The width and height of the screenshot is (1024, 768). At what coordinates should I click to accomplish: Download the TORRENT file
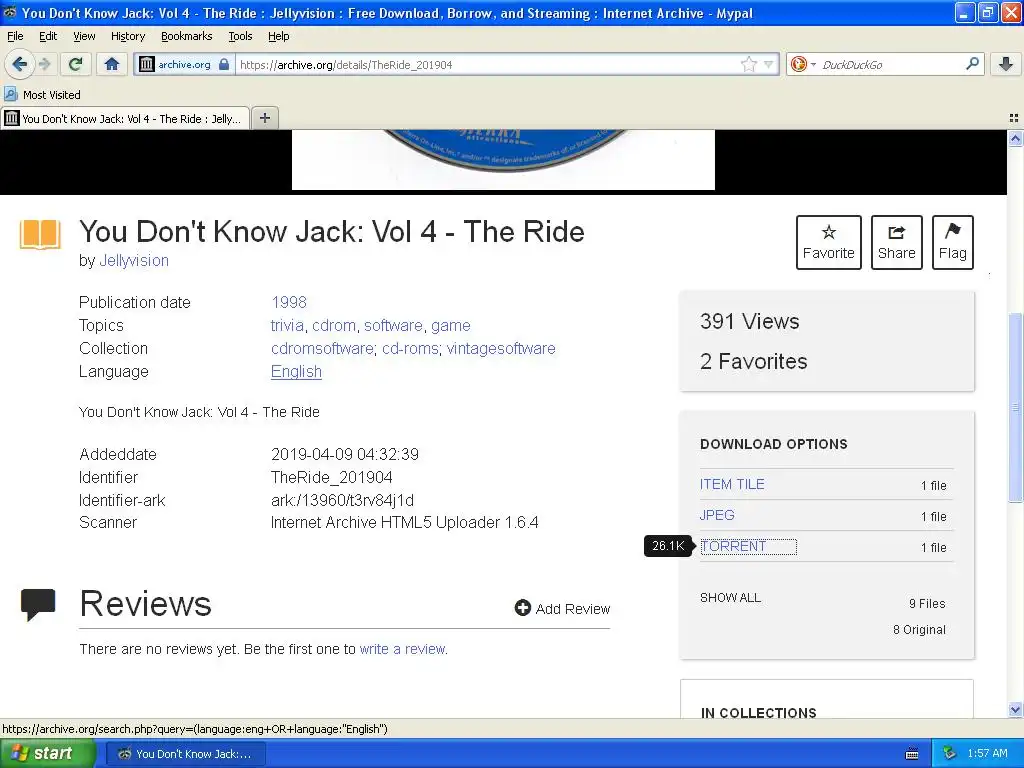coord(733,546)
